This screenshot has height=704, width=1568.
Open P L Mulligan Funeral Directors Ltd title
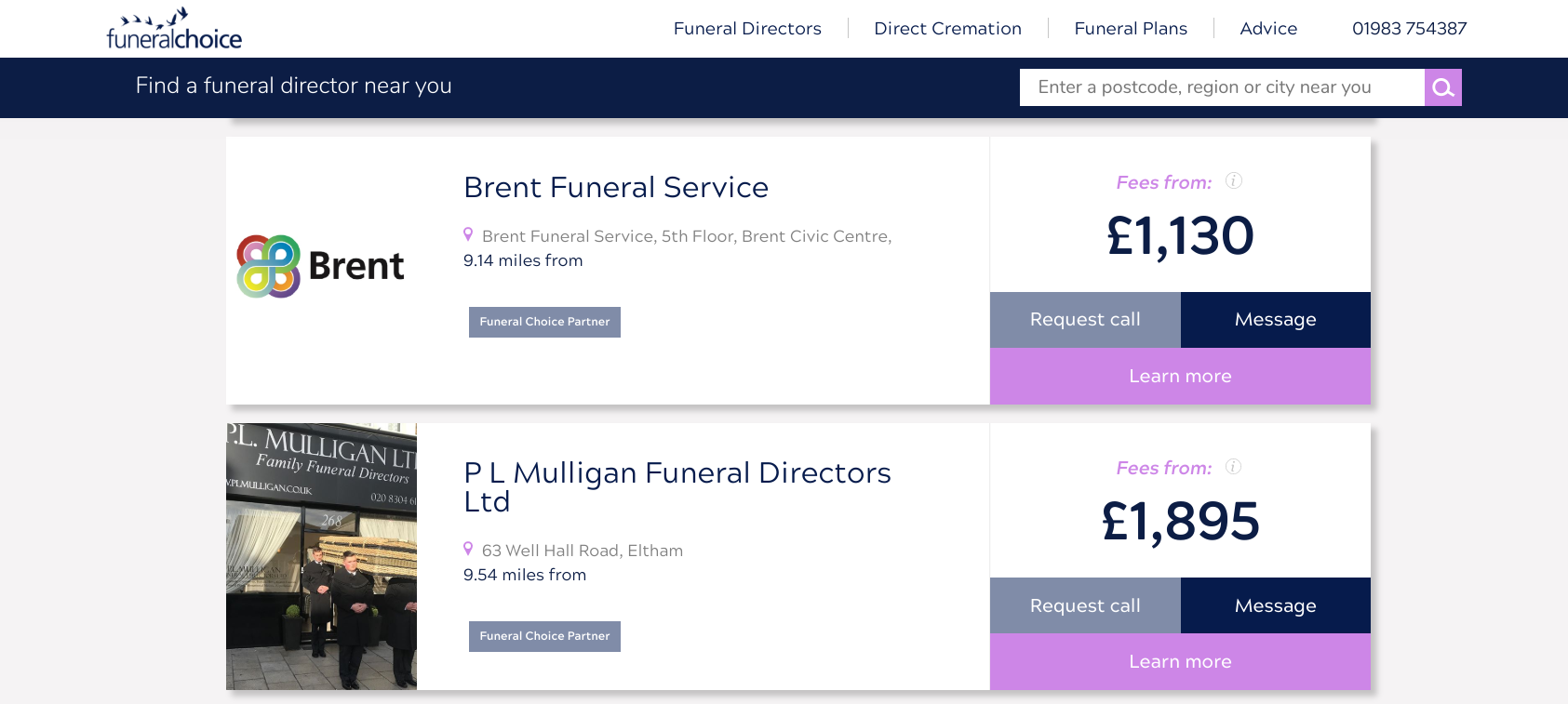tap(677, 487)
